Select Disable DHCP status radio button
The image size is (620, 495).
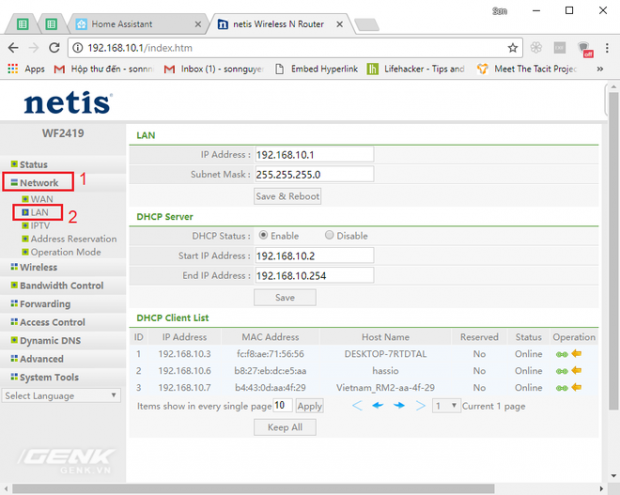click(x=330, y=236)
